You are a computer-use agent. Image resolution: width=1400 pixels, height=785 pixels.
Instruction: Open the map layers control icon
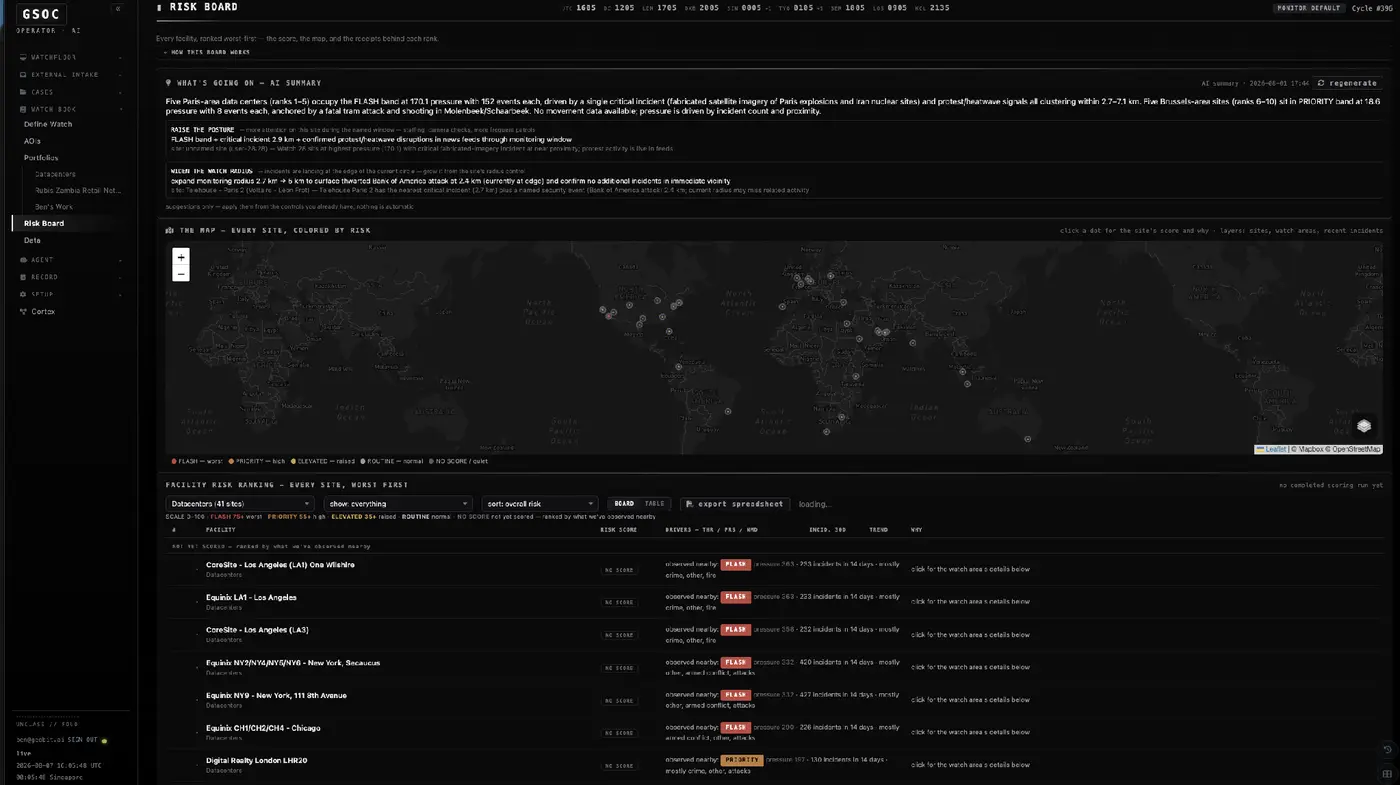(1364, 425)
